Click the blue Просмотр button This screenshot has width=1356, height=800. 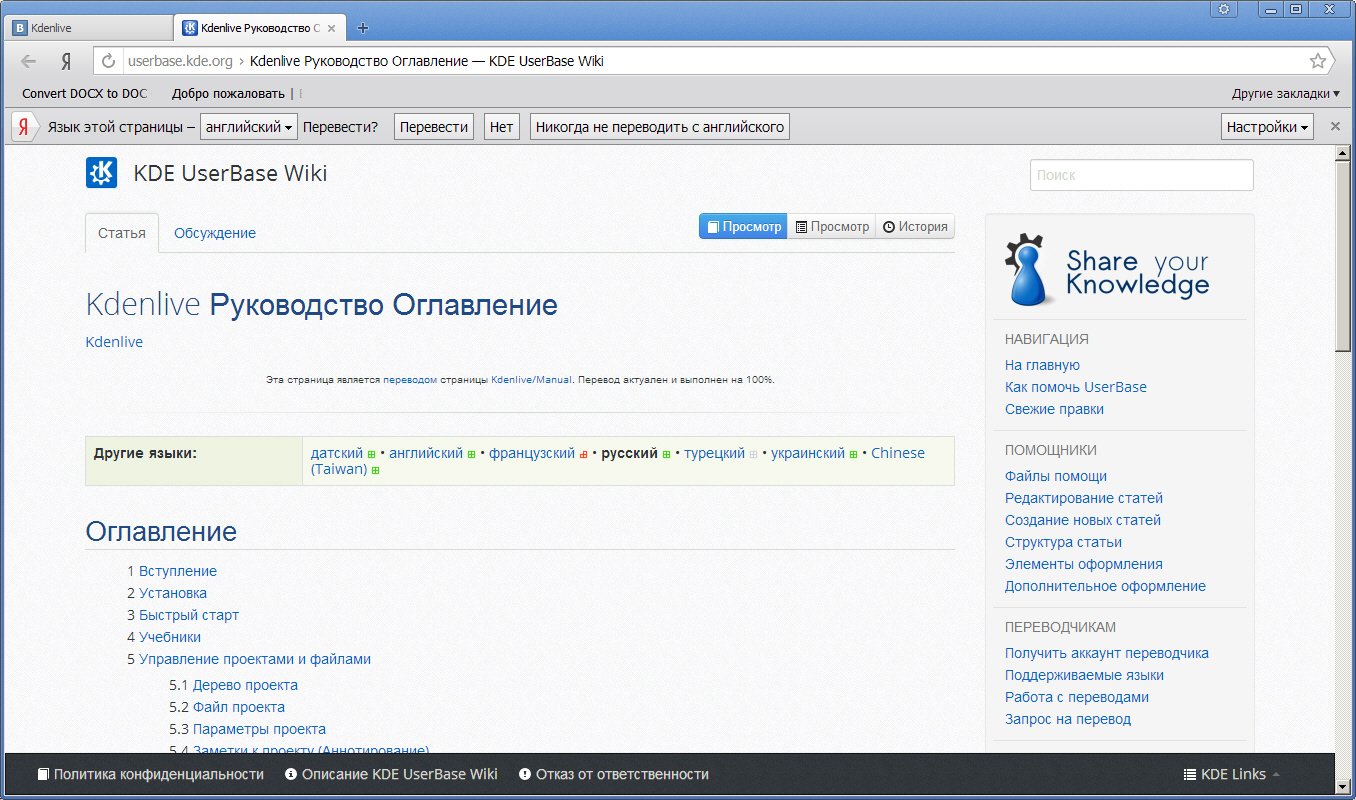coord(743,227)
